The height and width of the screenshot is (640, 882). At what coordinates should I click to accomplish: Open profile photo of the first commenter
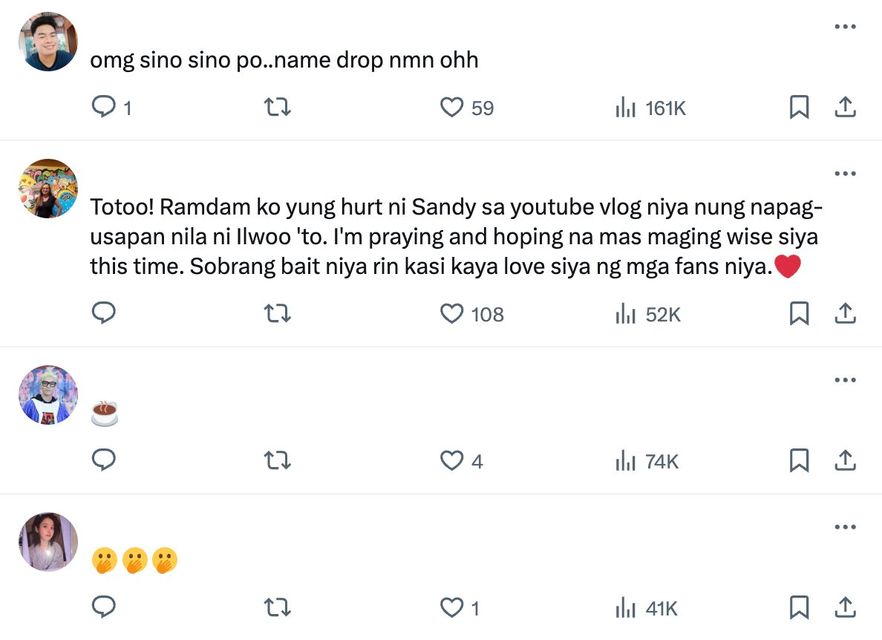pyautogui.click(x=48, y=42)
